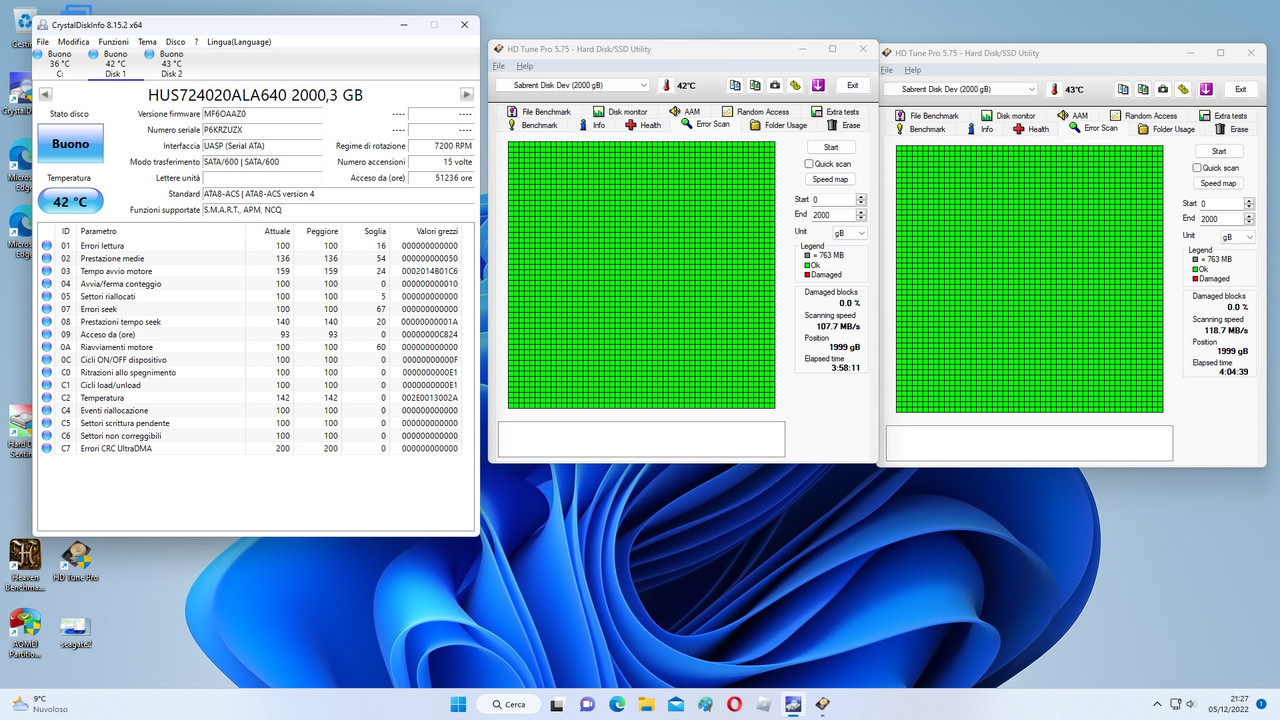Open seagate2 desktop file
The height and width of the screenshot is (720, 1280).
coord(75,632)
